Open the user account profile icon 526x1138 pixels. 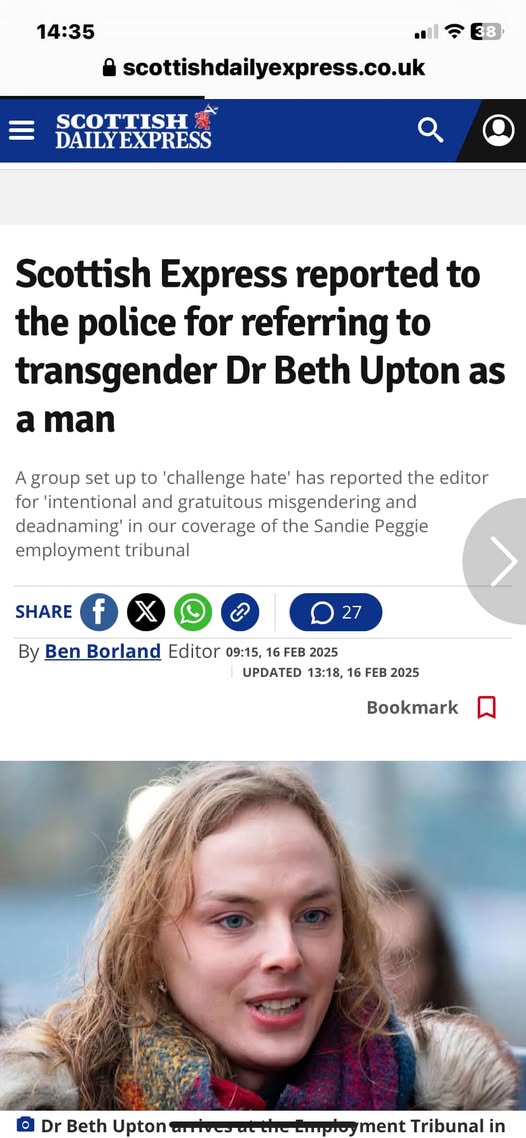[498, 131]
